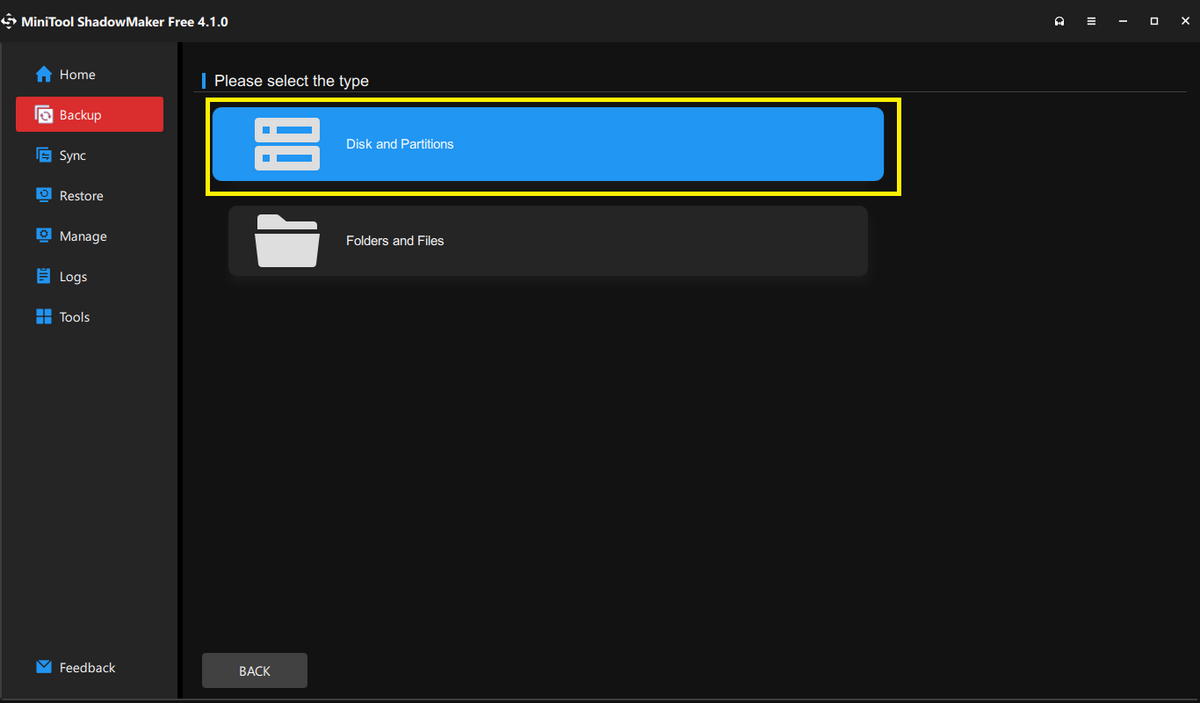Open the Restore section
Image resolution: width=1200 pixels, height=703 pixels.
(x=69, y=196)
